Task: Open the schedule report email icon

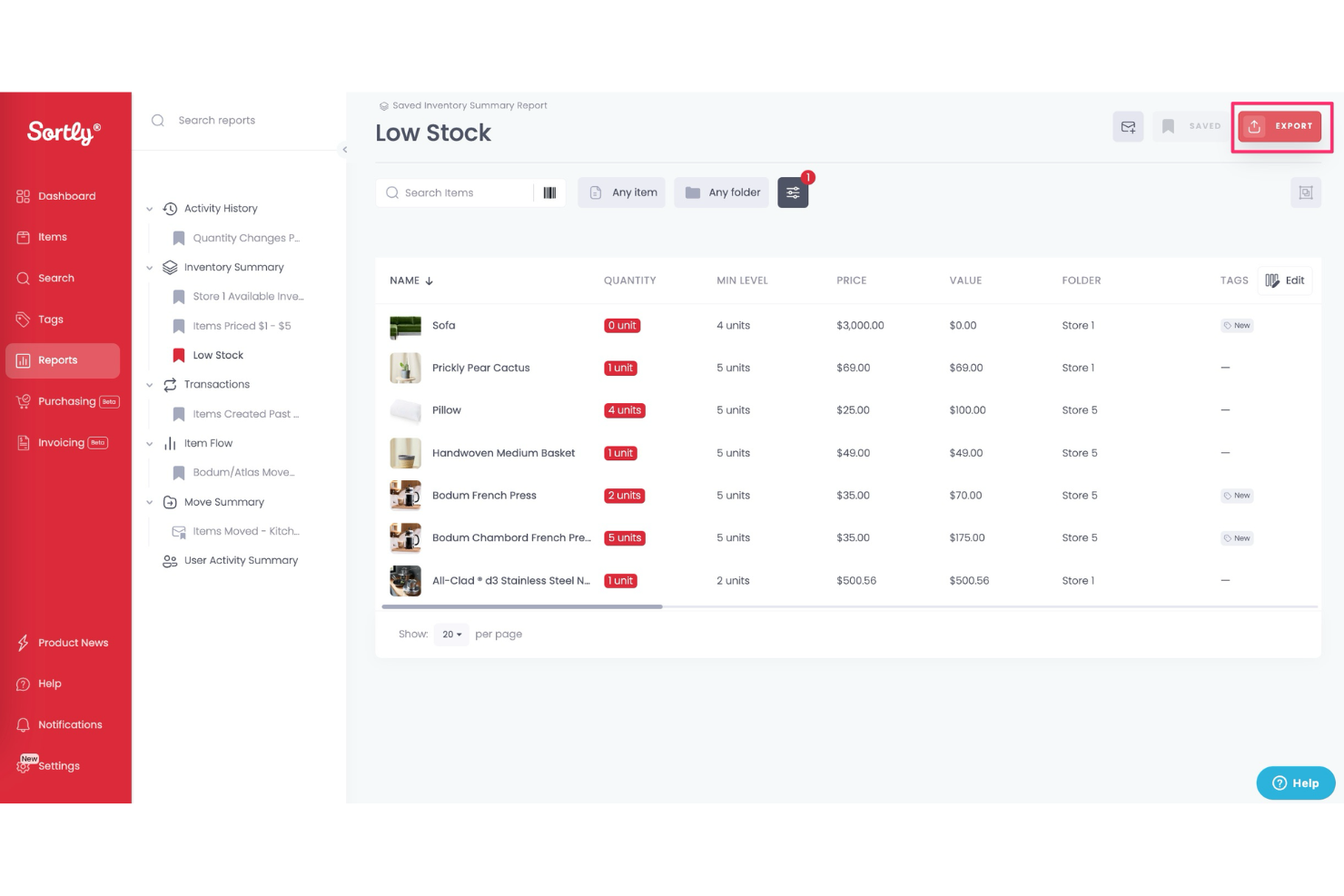Action: (1128, 126)
